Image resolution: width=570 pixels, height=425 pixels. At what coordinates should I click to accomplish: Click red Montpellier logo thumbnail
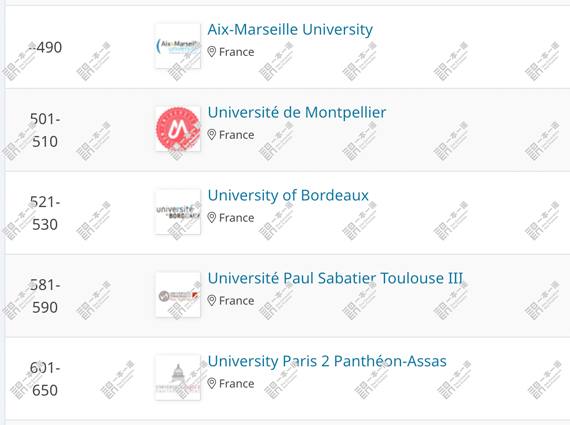(178, 129)
